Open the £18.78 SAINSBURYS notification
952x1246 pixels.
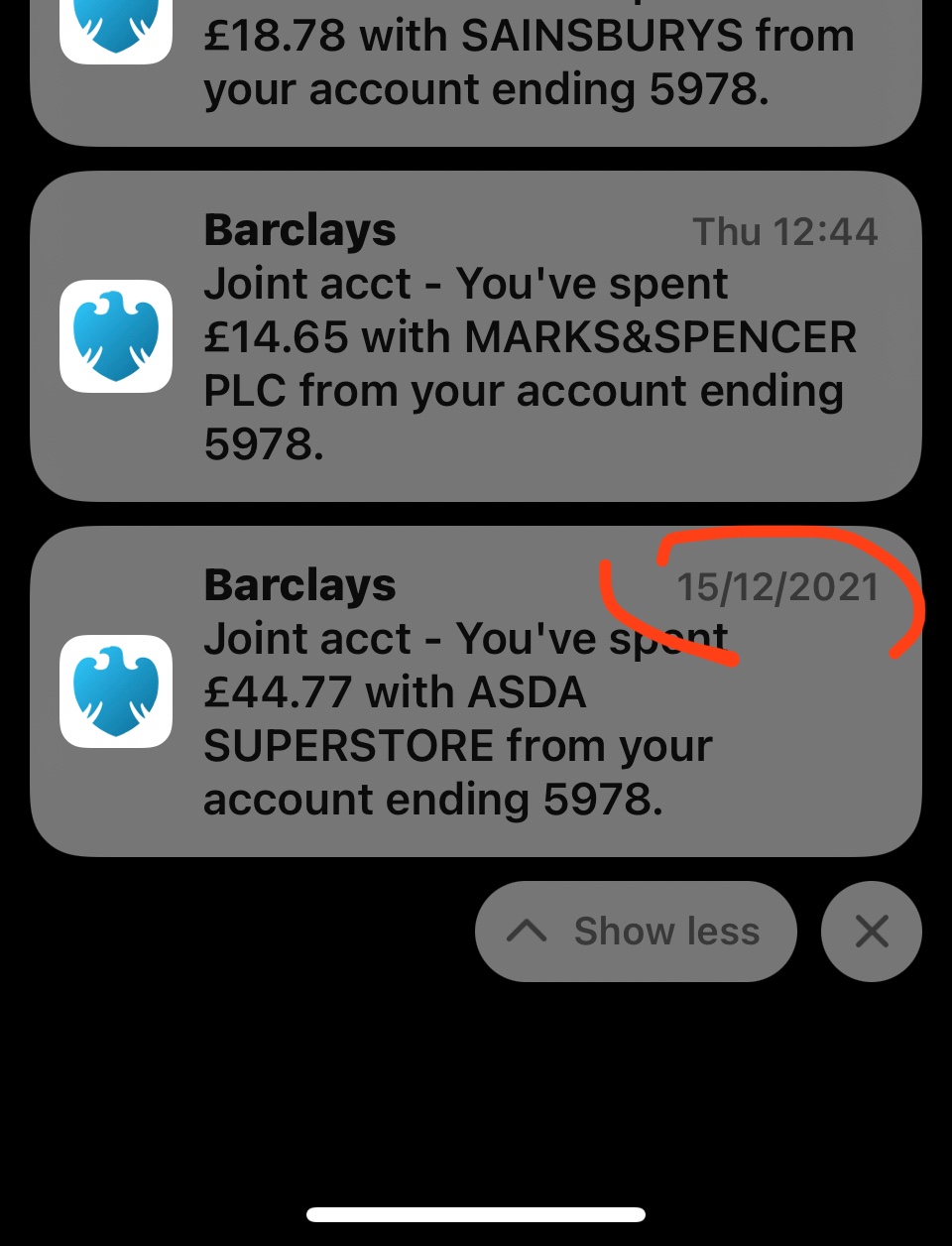point(476,71)
